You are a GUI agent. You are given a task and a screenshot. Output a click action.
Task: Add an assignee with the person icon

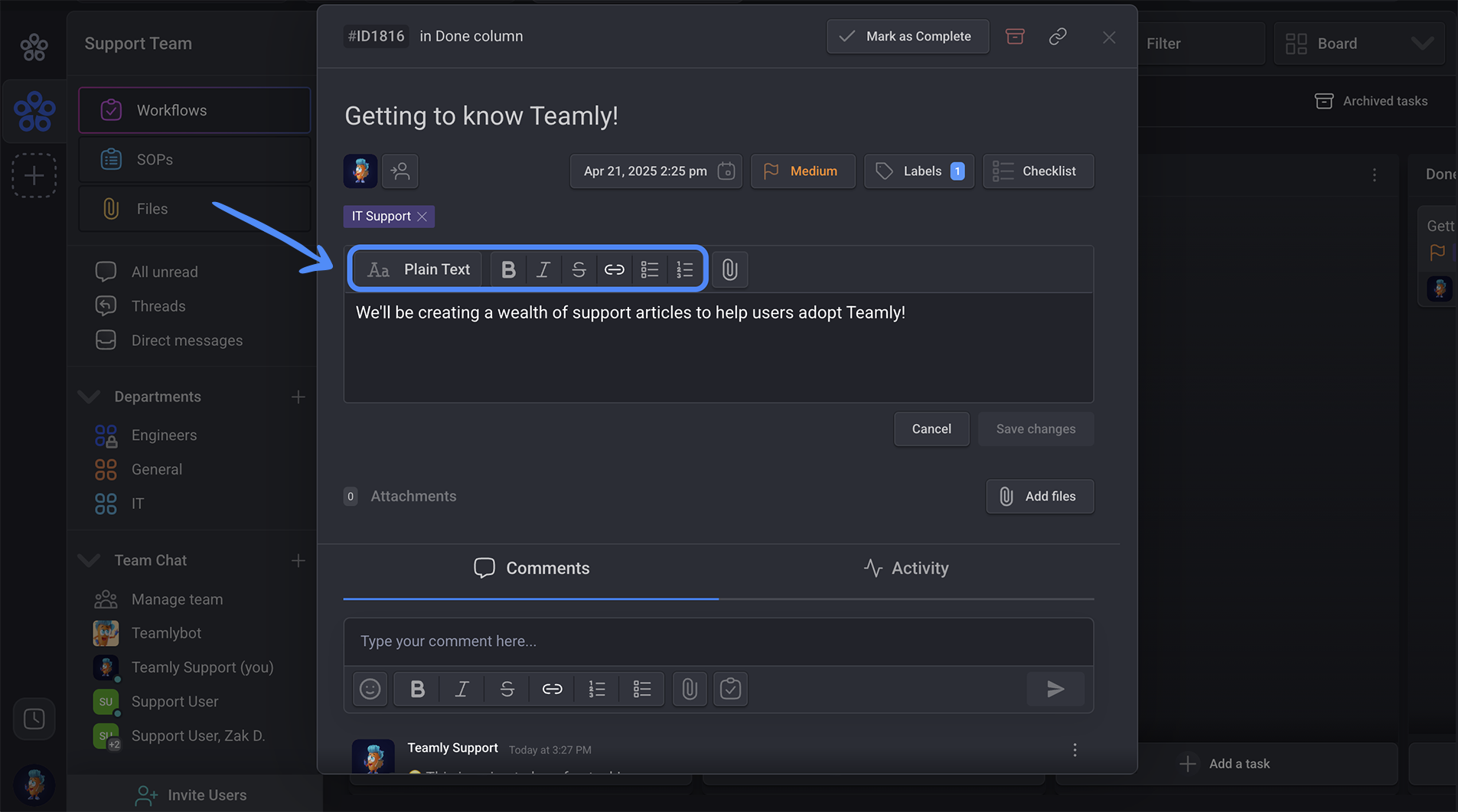point(400,171)
